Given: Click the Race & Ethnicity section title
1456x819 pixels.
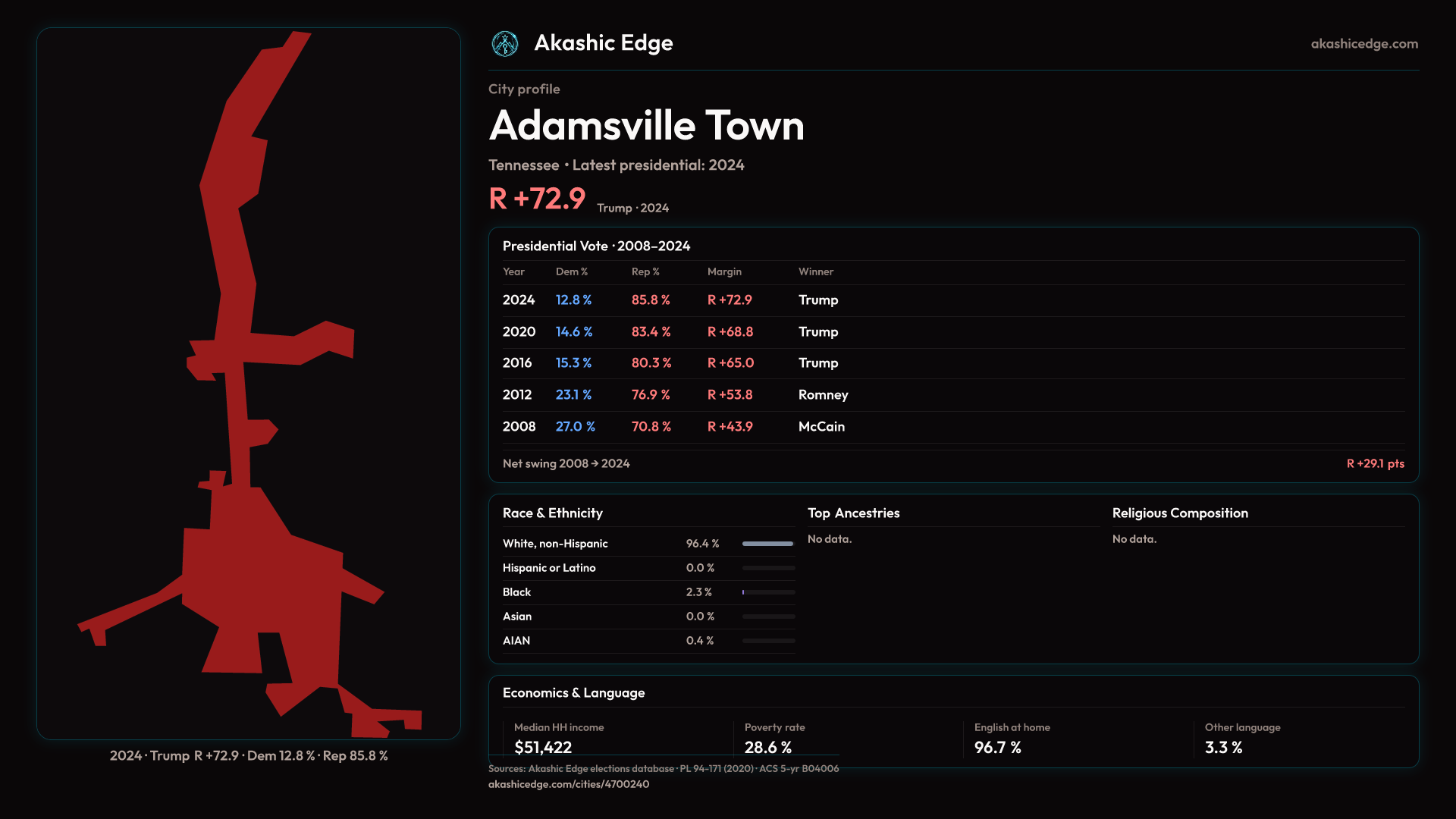Looking at the screenshot, I should click(552, 513).
